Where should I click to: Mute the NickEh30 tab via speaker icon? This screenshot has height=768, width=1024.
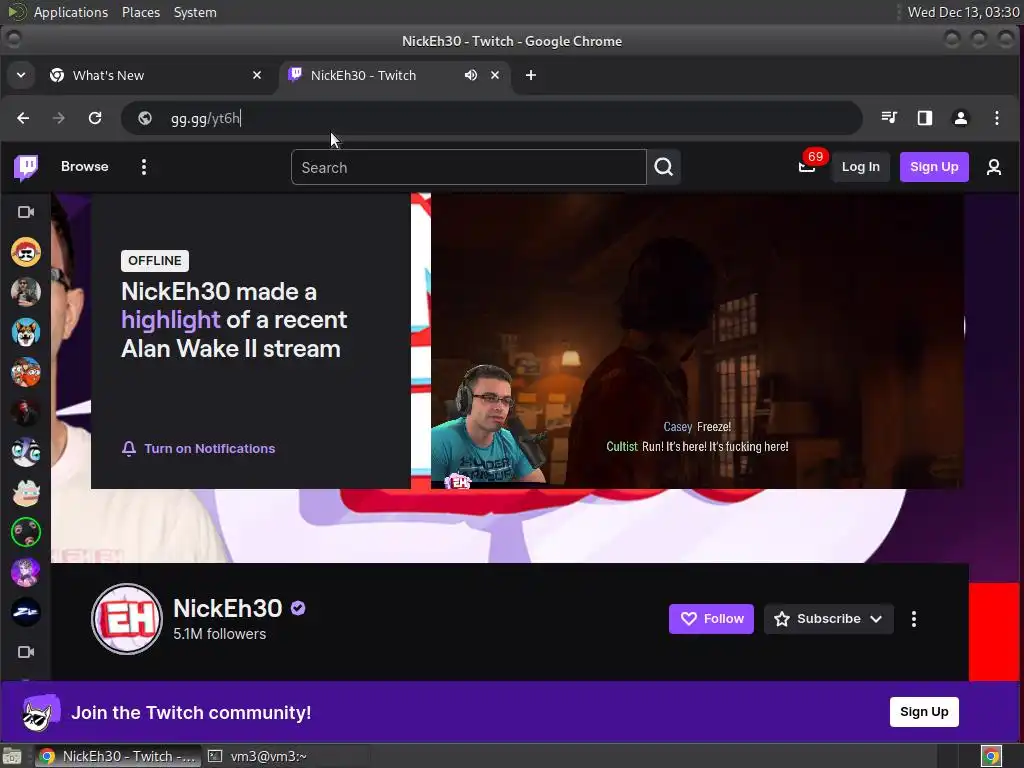470,75
